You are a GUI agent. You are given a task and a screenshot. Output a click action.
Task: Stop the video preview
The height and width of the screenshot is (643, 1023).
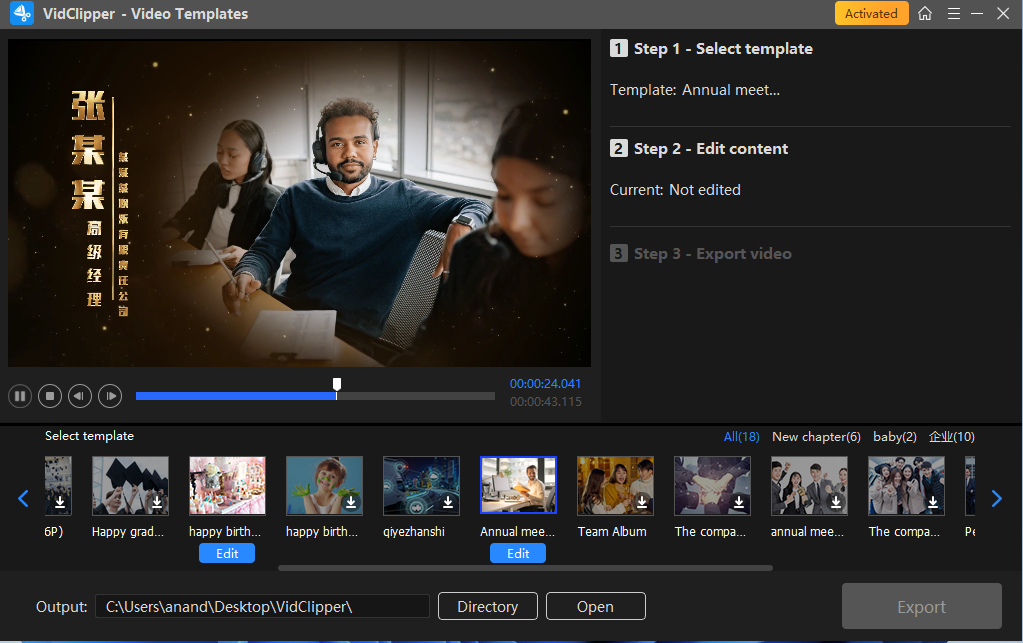[49, 396]
